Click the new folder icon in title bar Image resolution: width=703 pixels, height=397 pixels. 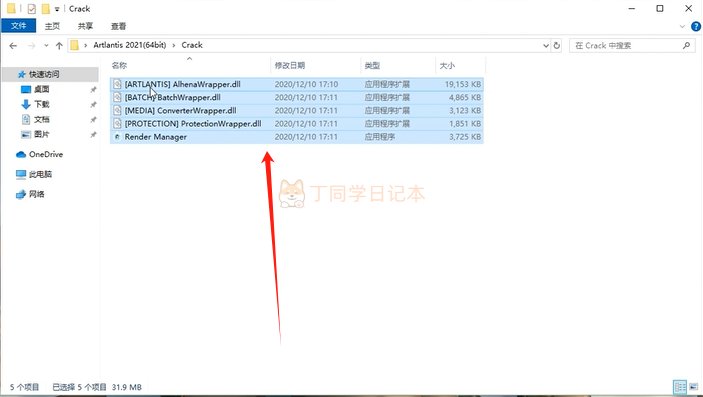(45, 9)
